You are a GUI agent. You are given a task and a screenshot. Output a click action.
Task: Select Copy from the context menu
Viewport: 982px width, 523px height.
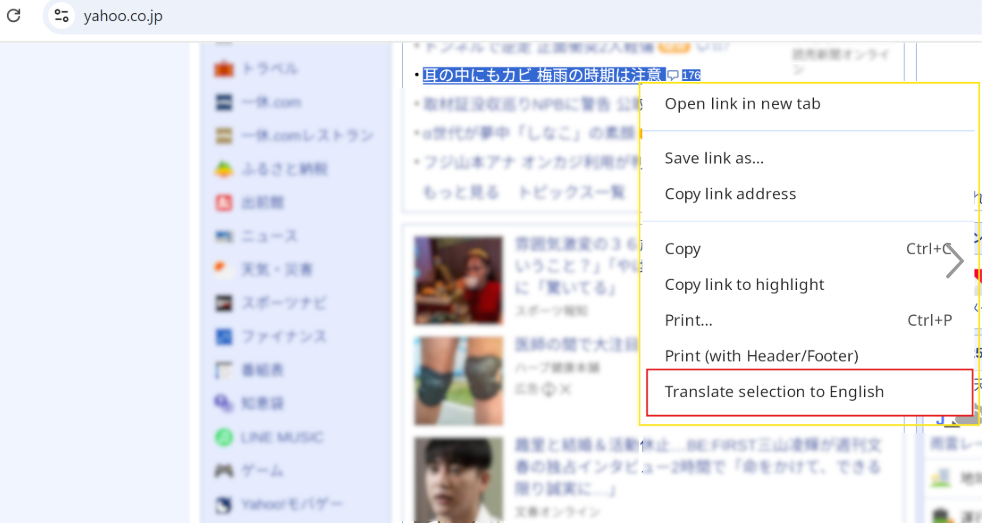[x=683, y=249]
